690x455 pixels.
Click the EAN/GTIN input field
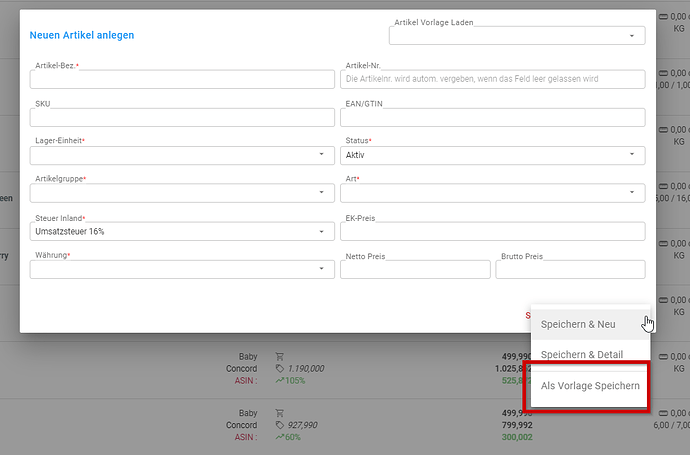(493, 117)
